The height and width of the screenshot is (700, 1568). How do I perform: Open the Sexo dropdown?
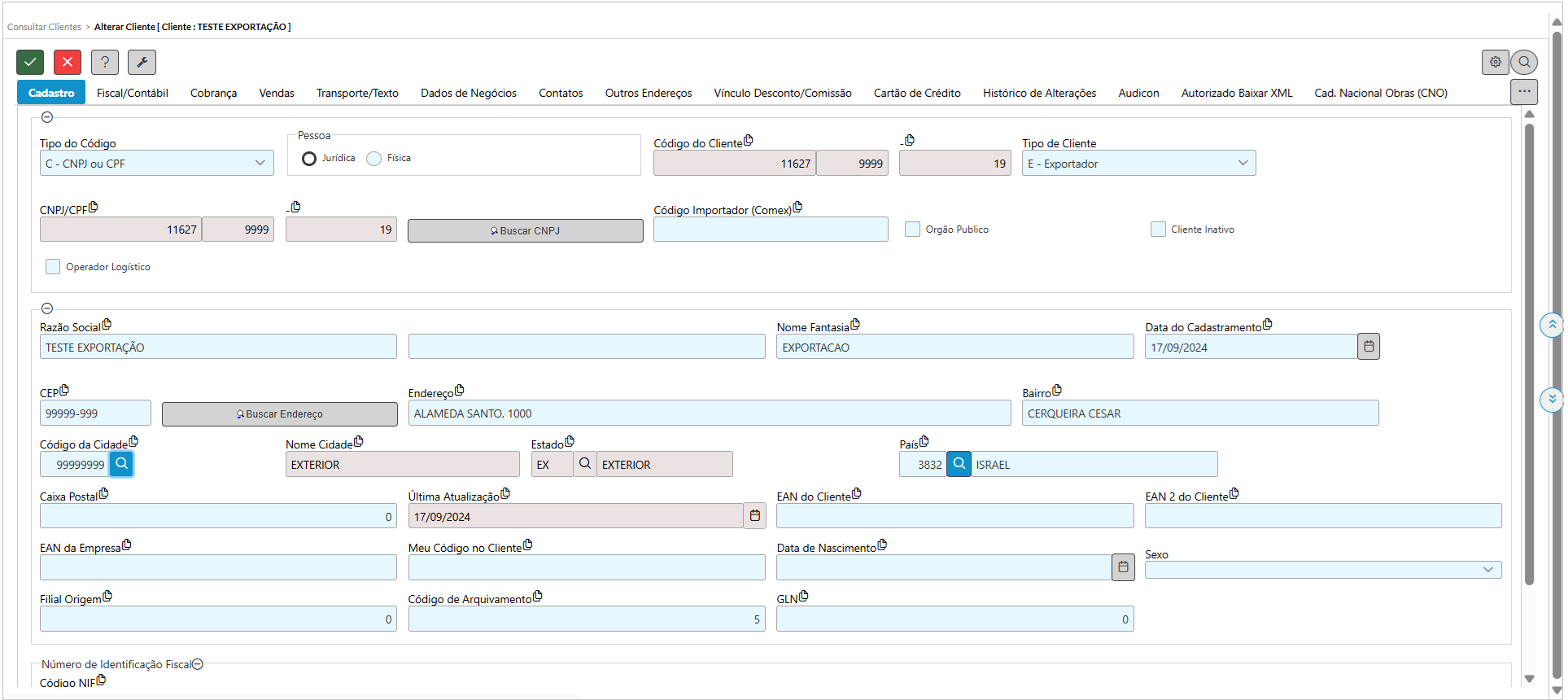(x=1322, y=570)
